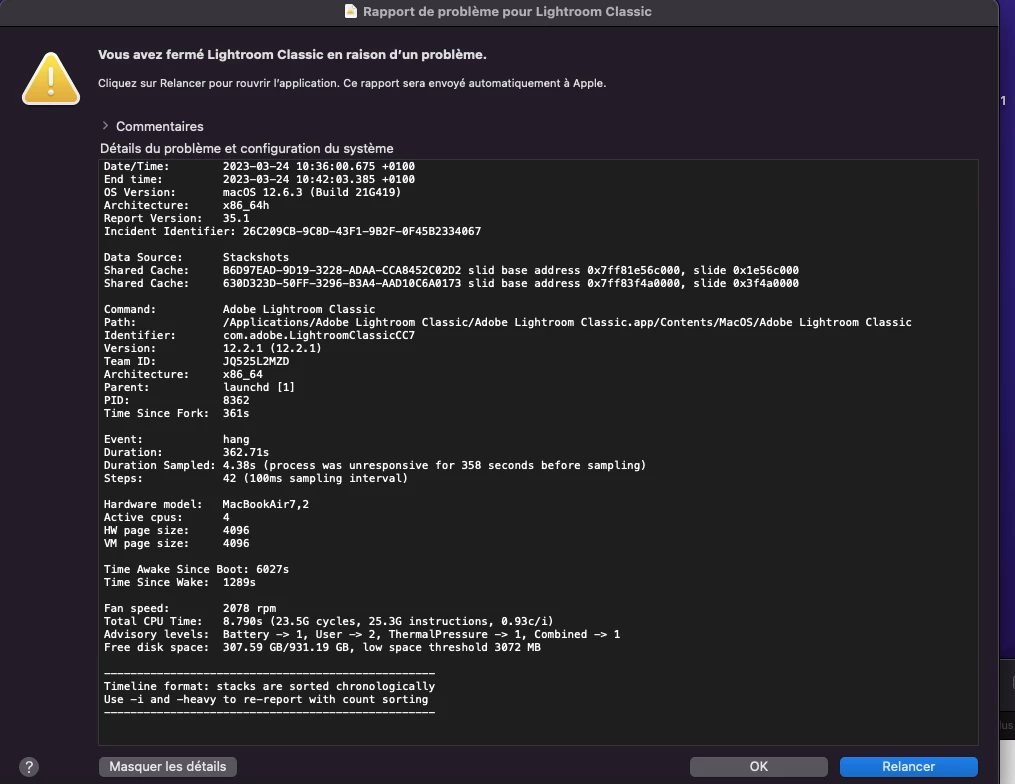Click the window title Rapport de problème
This screenshot has height=784, width=1015.
click(507, 11)
